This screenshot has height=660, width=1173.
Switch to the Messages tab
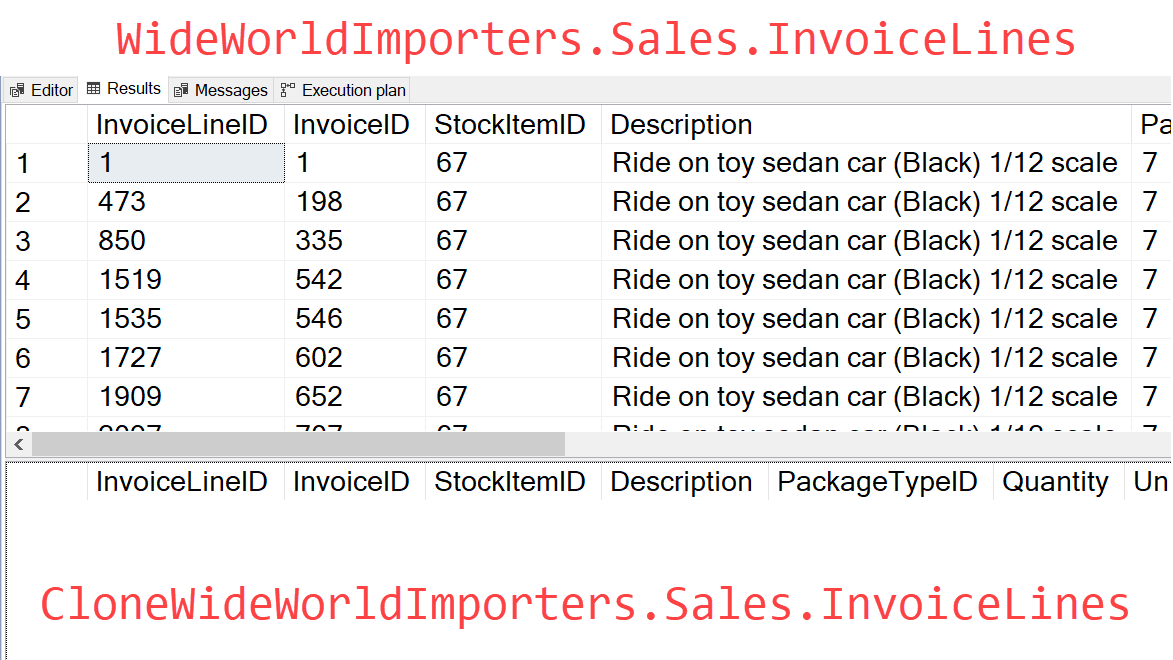(221, 90)
